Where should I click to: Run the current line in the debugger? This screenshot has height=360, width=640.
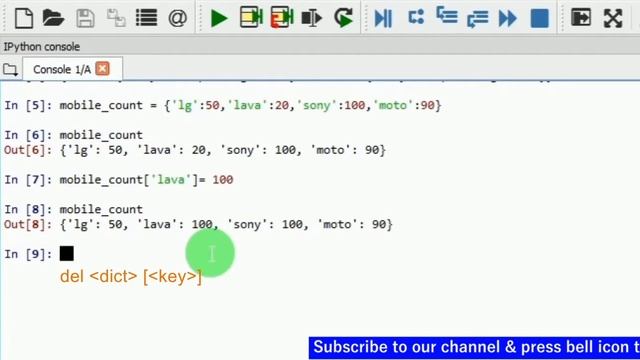(416, 18)
